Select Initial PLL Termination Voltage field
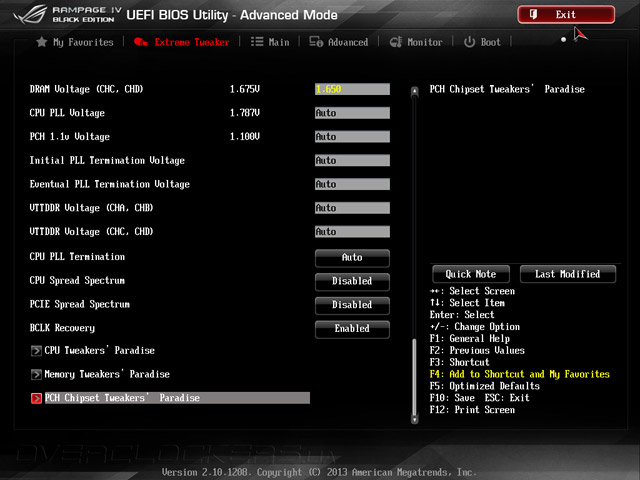 point(352,160)
